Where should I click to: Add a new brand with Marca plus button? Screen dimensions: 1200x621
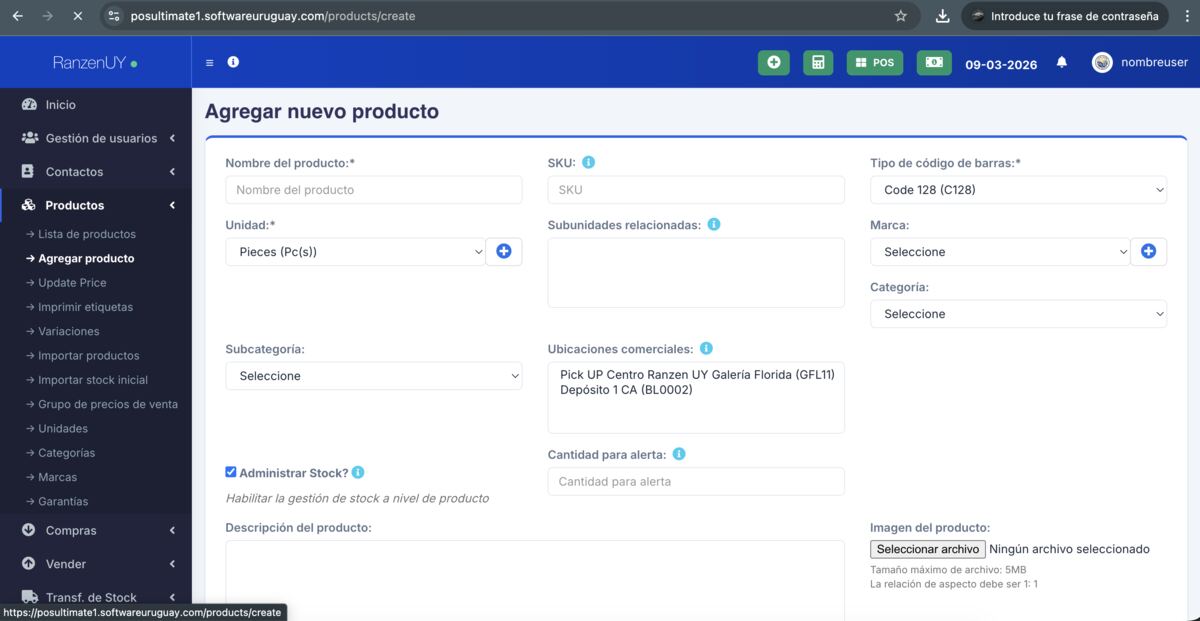[x=1148, y=252]
